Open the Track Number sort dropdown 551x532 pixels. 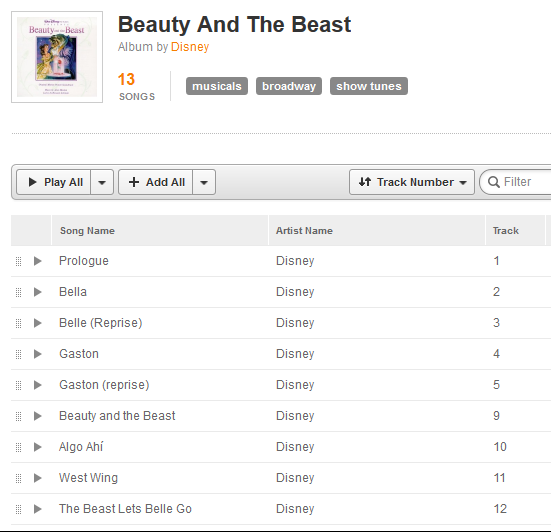(x=412, y=182)
